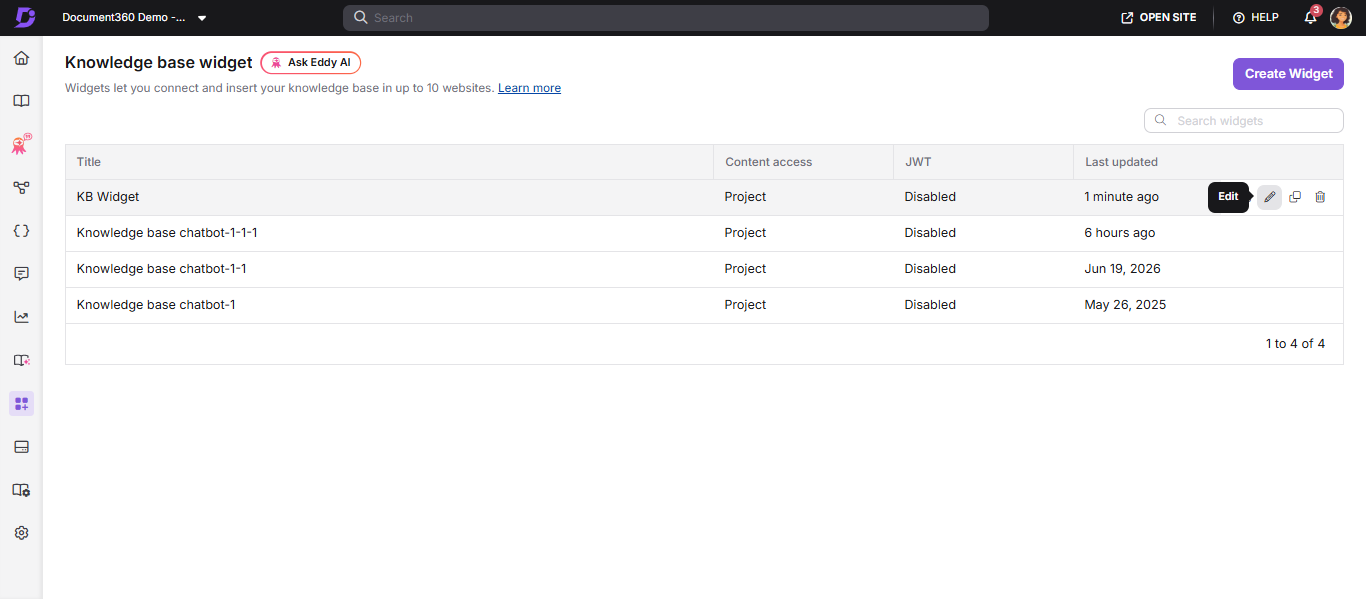Viewport: 1366px width, 599px height.
Task: Select Knowledge base chatbot-1-1 row
Action: [x=704, y=269]
